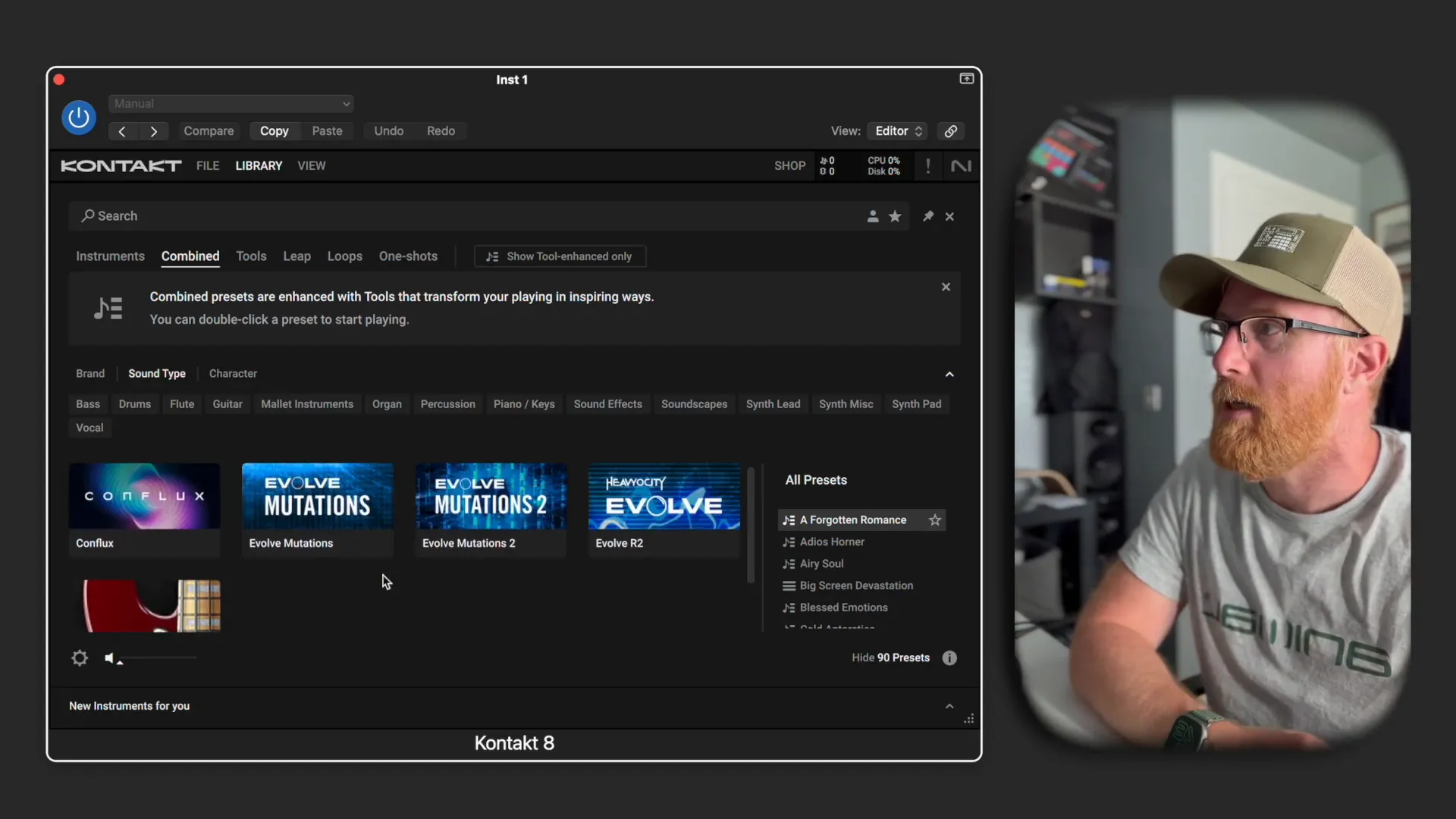Favorite A Forgotten Romance with star

tap(935, 520)
